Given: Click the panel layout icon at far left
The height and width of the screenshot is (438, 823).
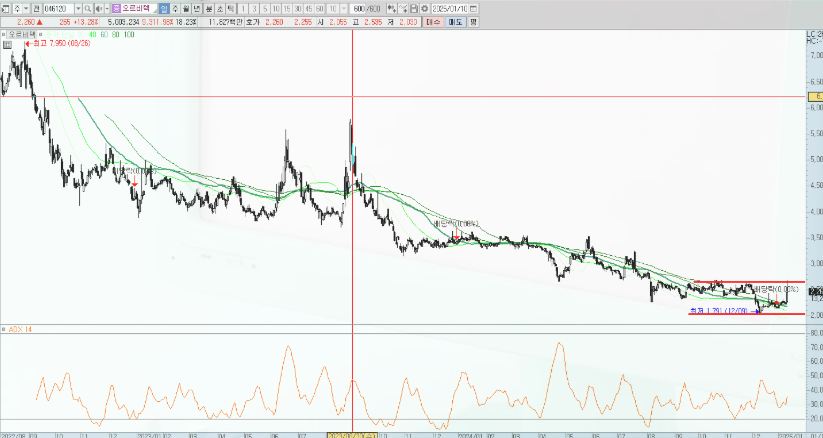Looking at the screenshot, I should 5,9.
